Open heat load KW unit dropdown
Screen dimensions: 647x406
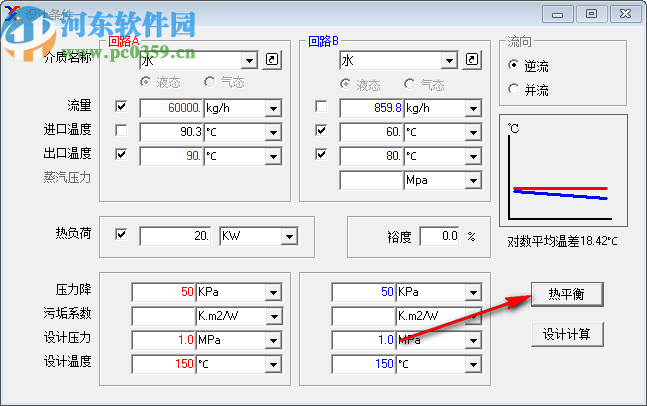[x=289, y=236]
